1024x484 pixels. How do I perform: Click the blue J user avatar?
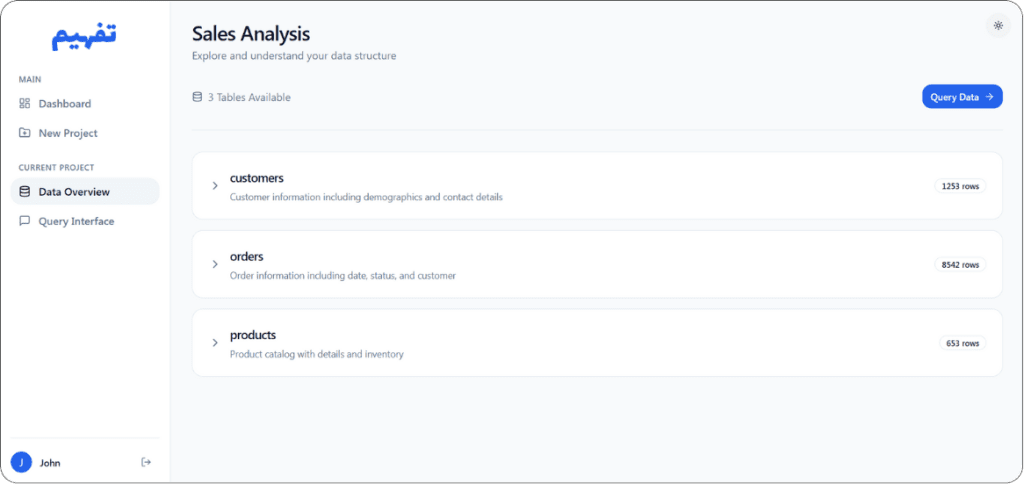click(22, 462)
